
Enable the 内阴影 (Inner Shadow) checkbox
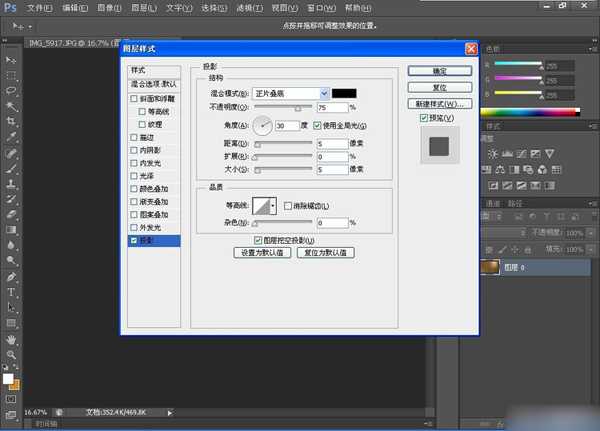(x=135, y=162)
